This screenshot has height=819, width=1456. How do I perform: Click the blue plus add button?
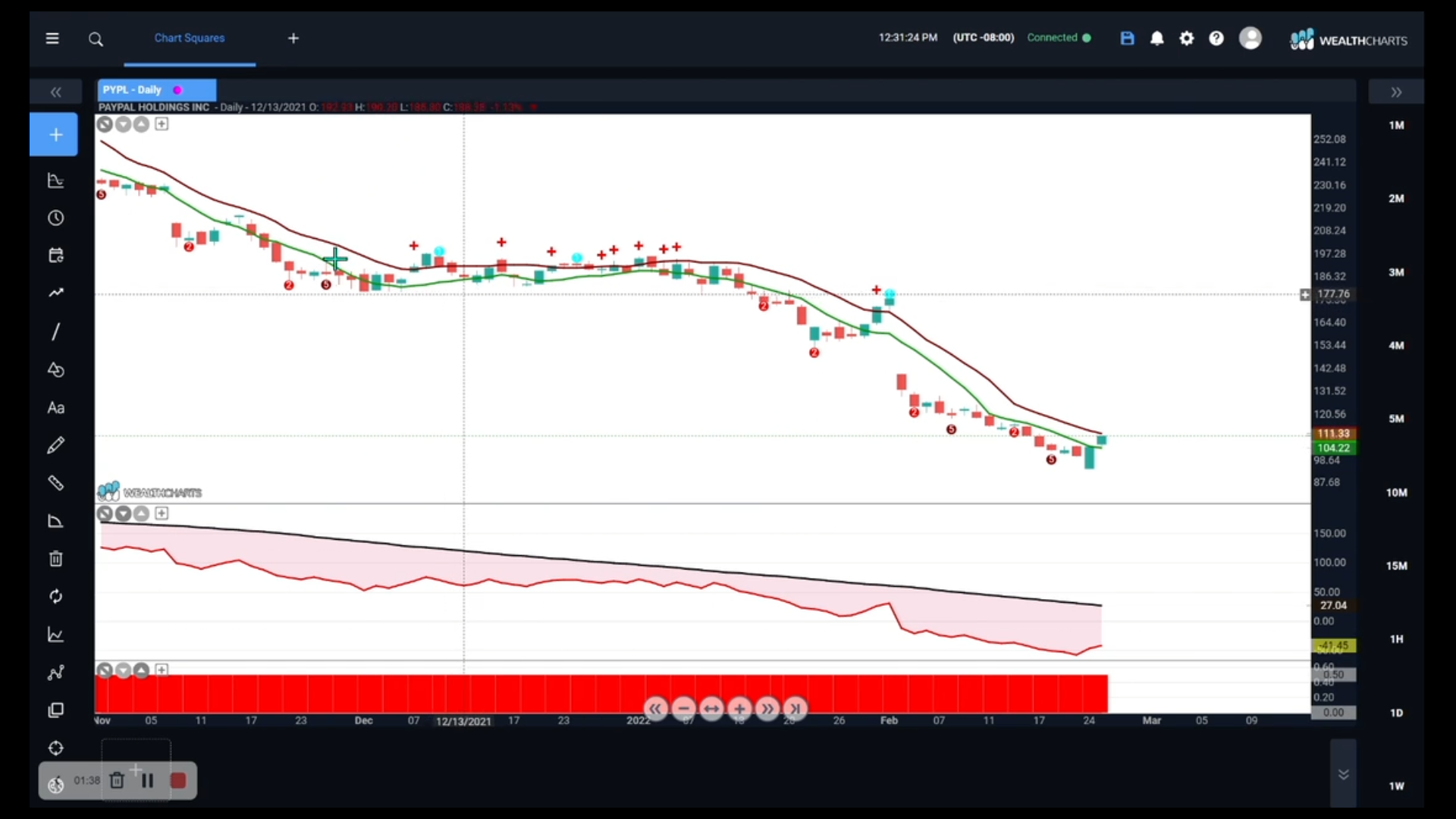click(55, 134)
